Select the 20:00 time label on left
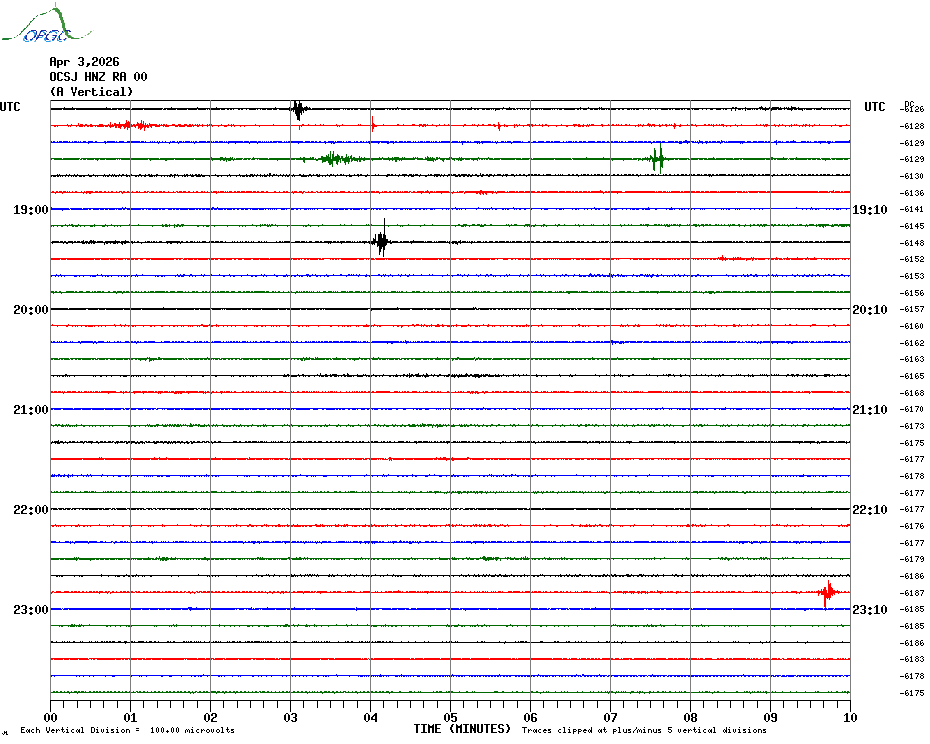 [30, 310]
